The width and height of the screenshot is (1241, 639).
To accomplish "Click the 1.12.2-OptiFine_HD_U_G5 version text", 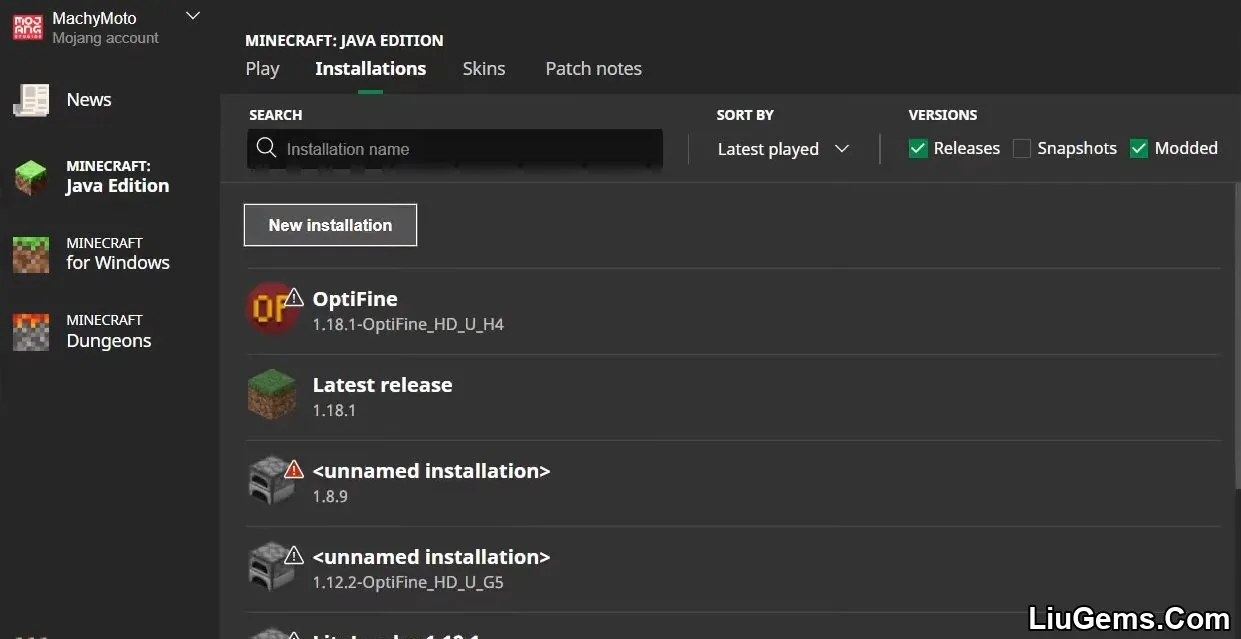I will (408, 583).
